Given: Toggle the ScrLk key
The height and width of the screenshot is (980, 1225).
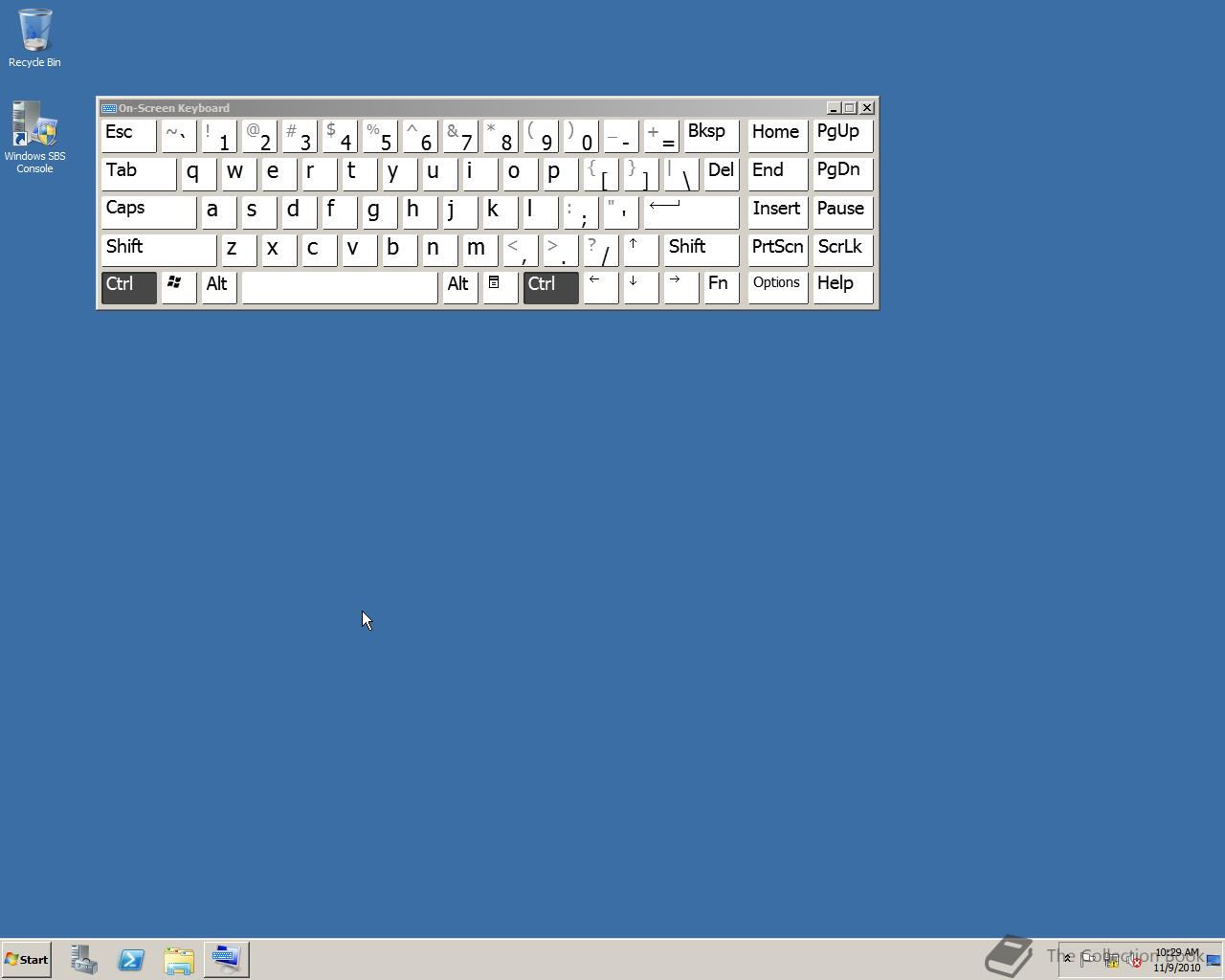Looking at the screenshot, I should [x=843, y=249].
